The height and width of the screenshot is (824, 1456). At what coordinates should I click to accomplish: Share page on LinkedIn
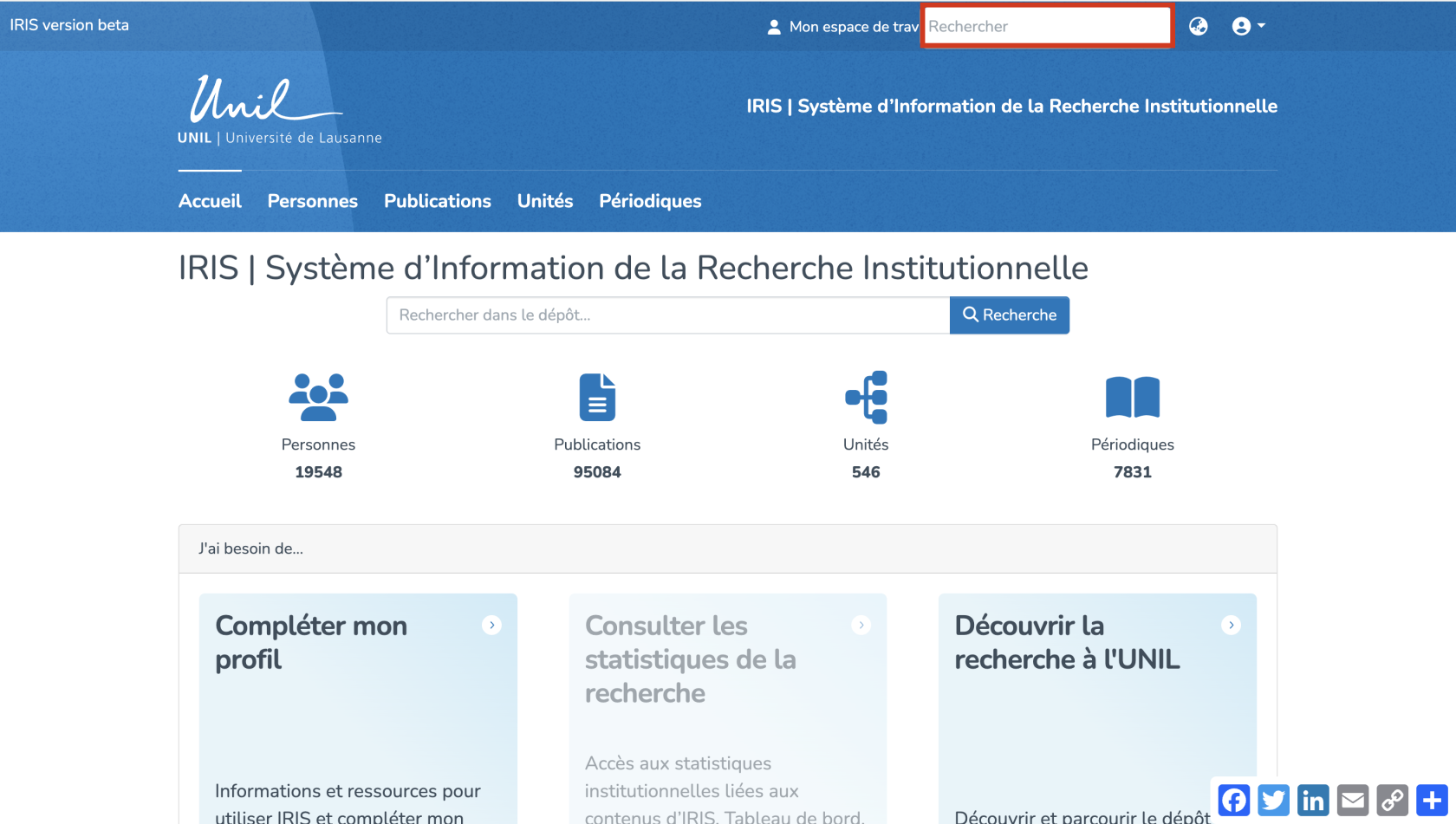1313,800
